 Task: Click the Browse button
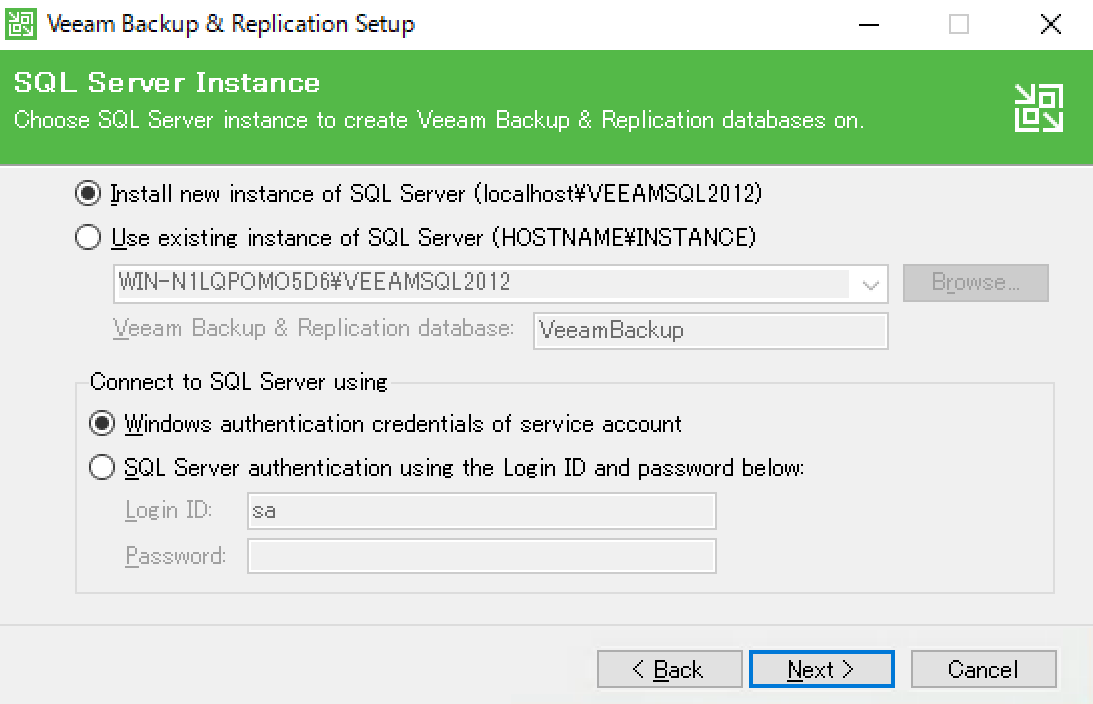(x=975, y=283)
